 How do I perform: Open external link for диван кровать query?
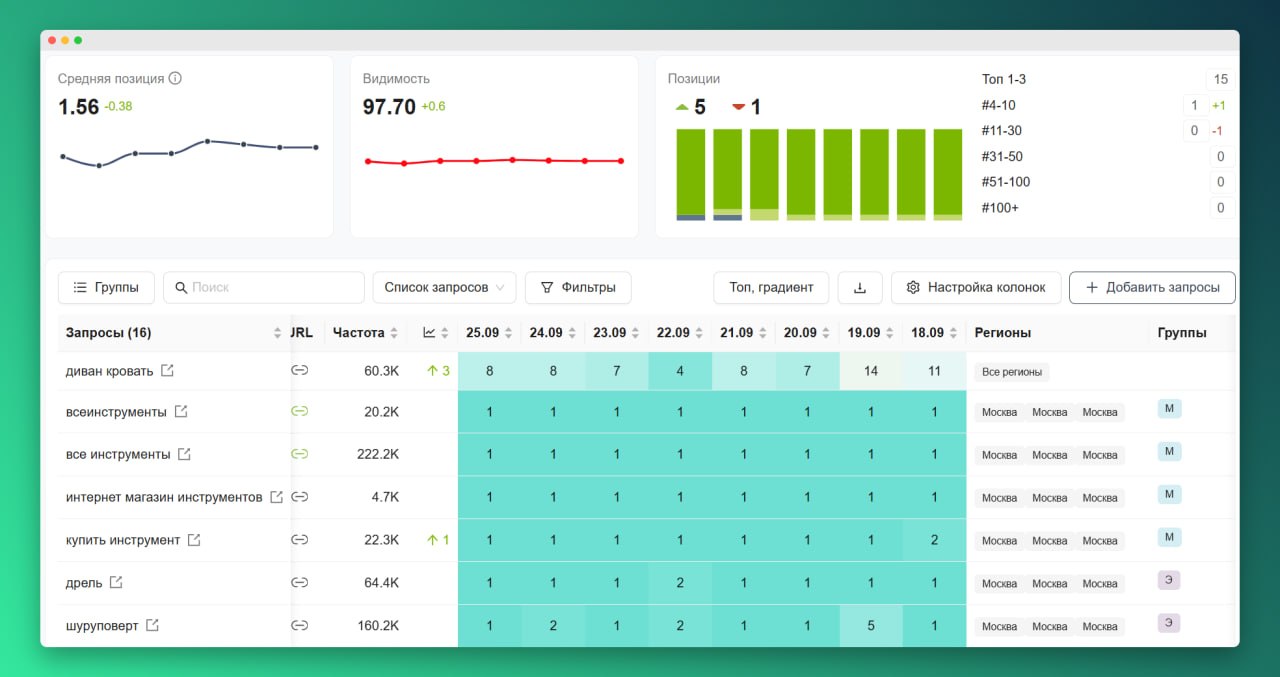(168, 371)
